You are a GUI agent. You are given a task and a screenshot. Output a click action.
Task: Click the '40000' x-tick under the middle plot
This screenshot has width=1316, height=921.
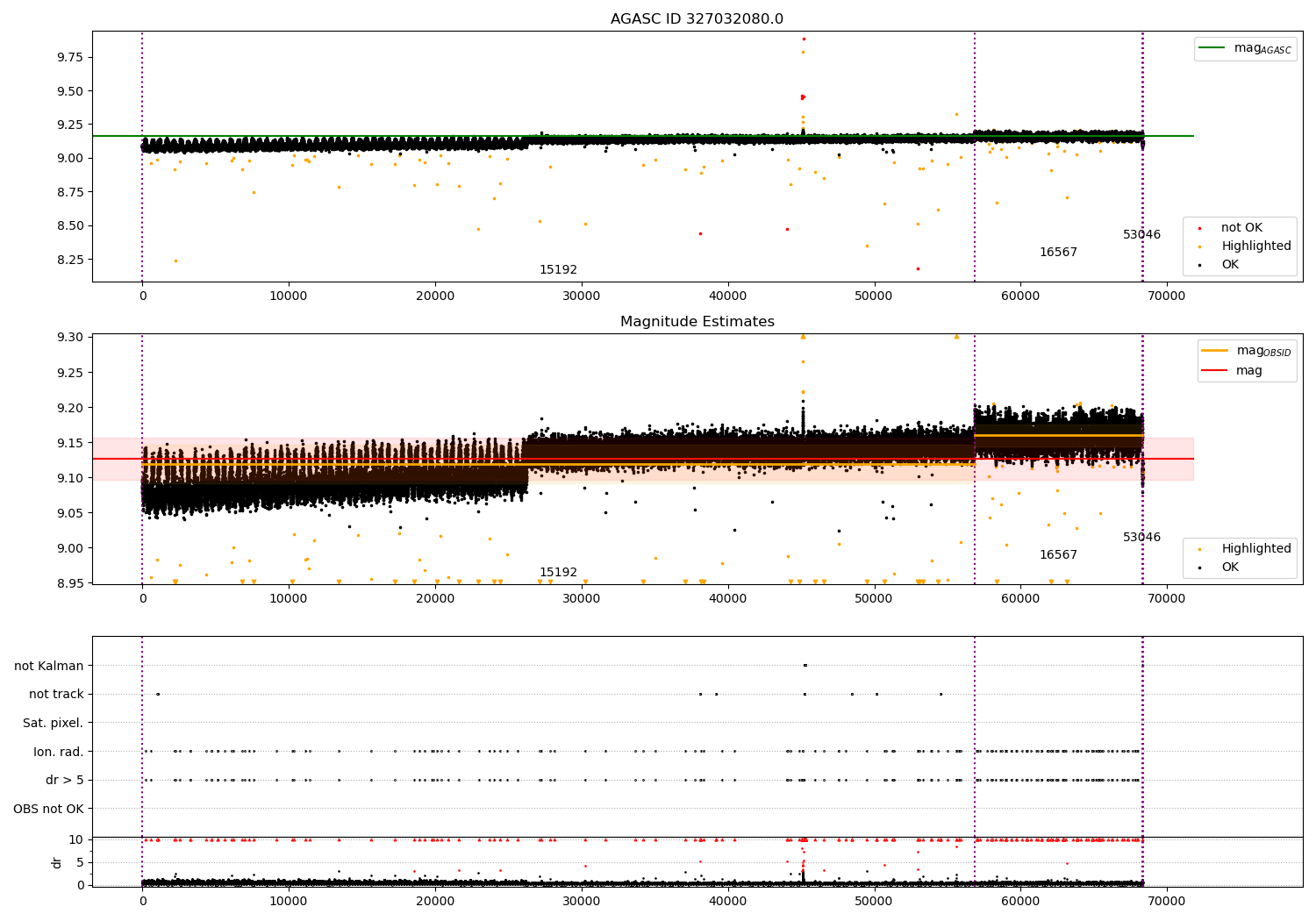727,599
